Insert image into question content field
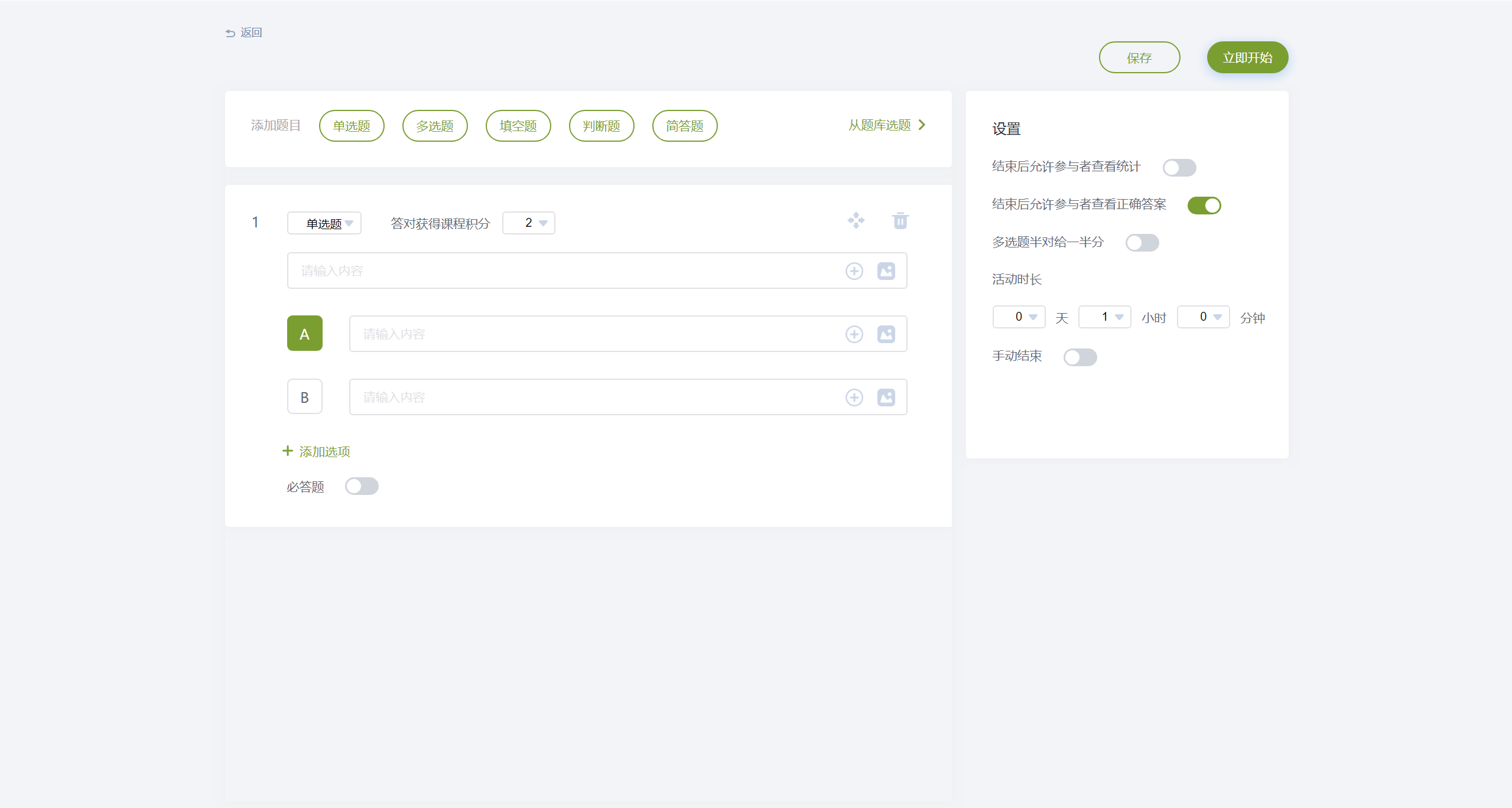Image resolution: width=1512 pixels, height=808 pixels. coord(886,271)
